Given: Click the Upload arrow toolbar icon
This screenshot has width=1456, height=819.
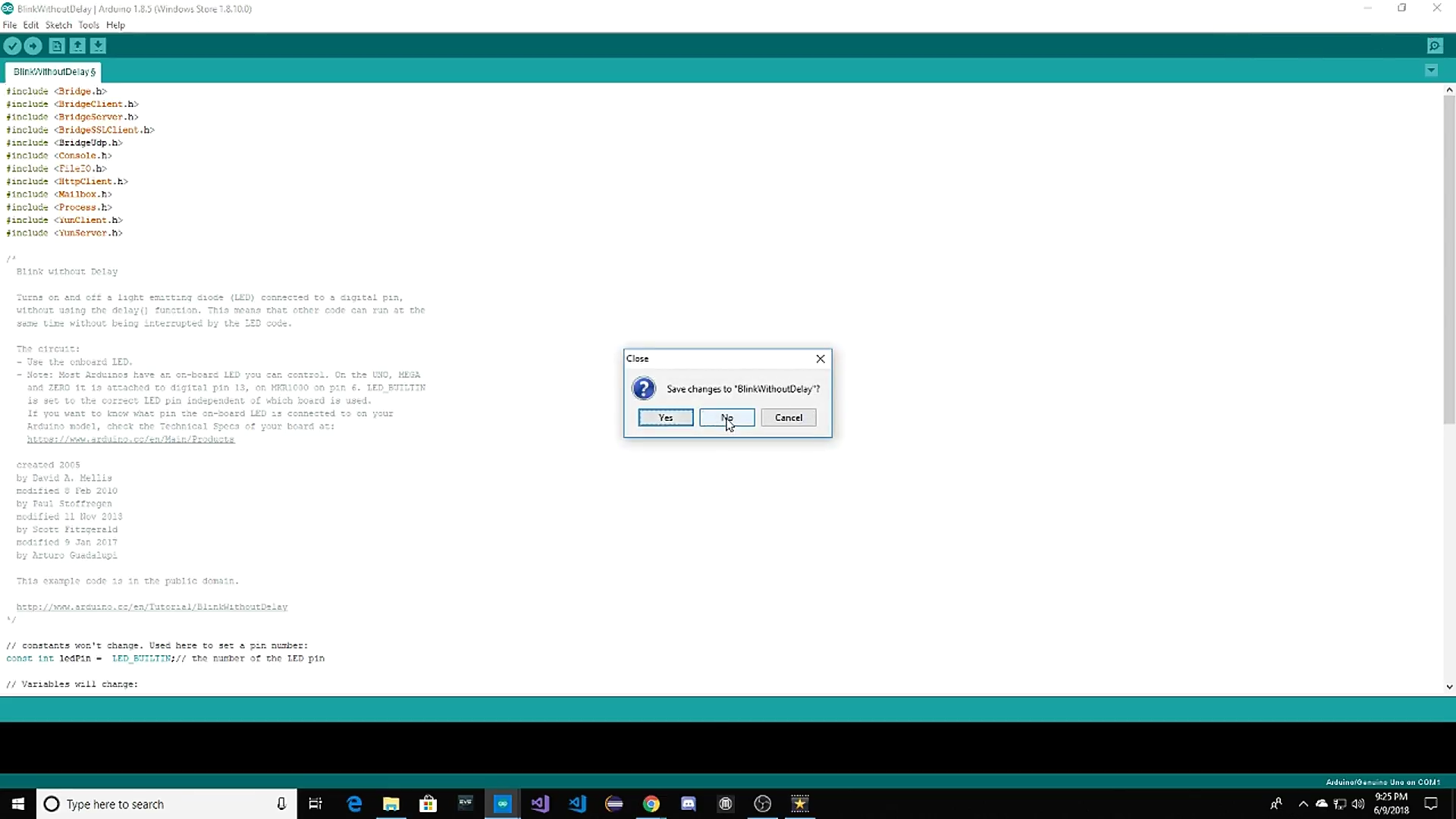Looking at the screenshot, I should [33, 46].
